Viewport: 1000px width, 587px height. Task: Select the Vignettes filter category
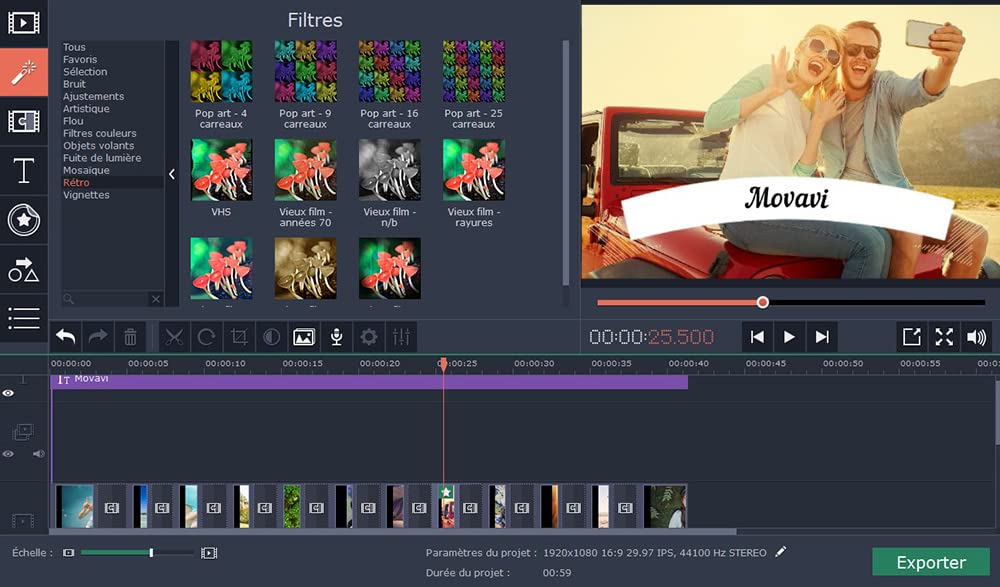(86, 195)
